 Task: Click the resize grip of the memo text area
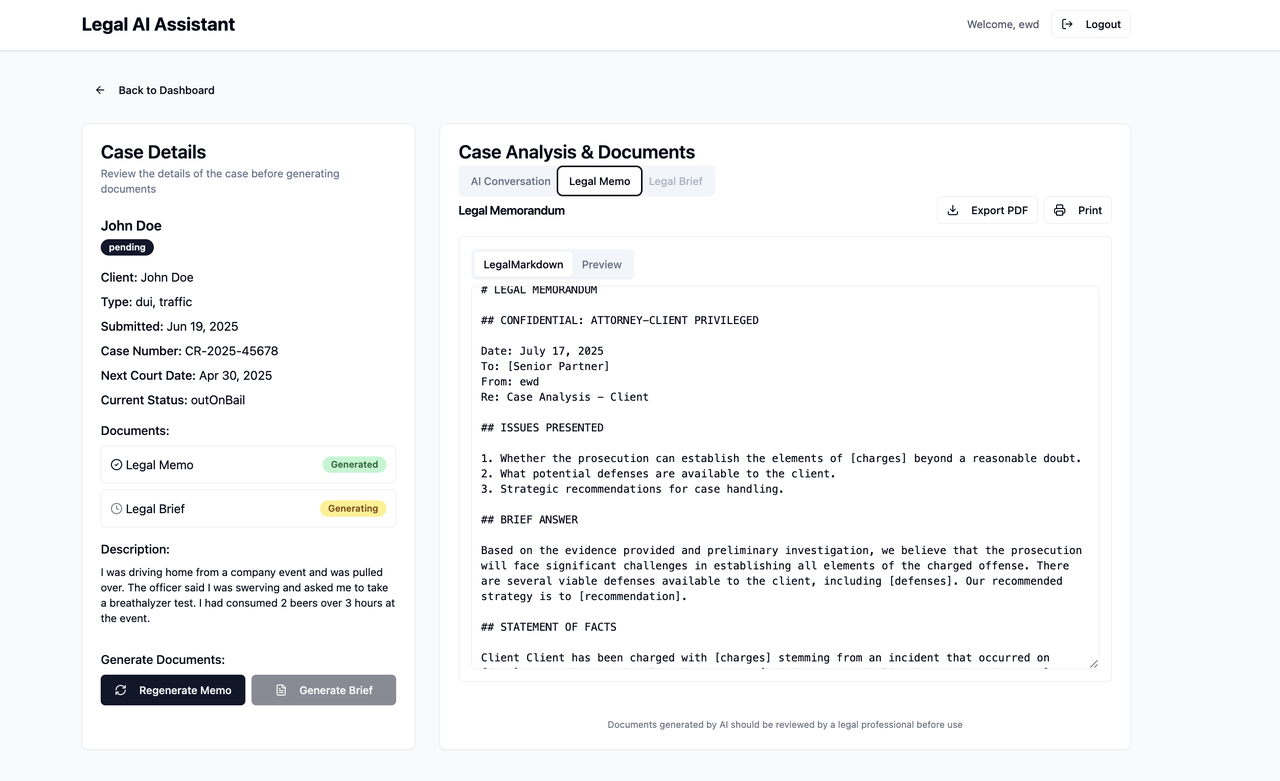[1092, 663]
